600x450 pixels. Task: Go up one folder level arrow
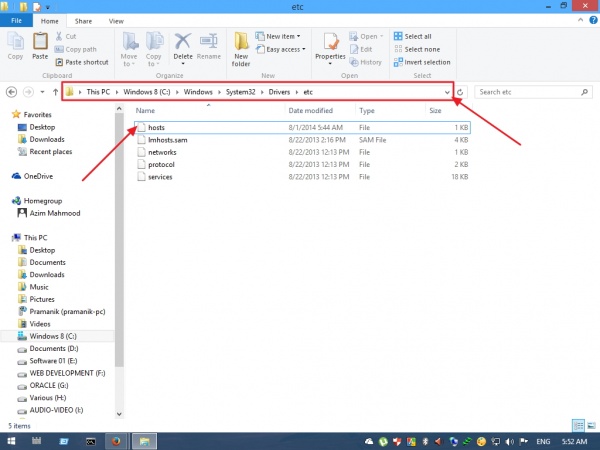click(x=55, y=92)
